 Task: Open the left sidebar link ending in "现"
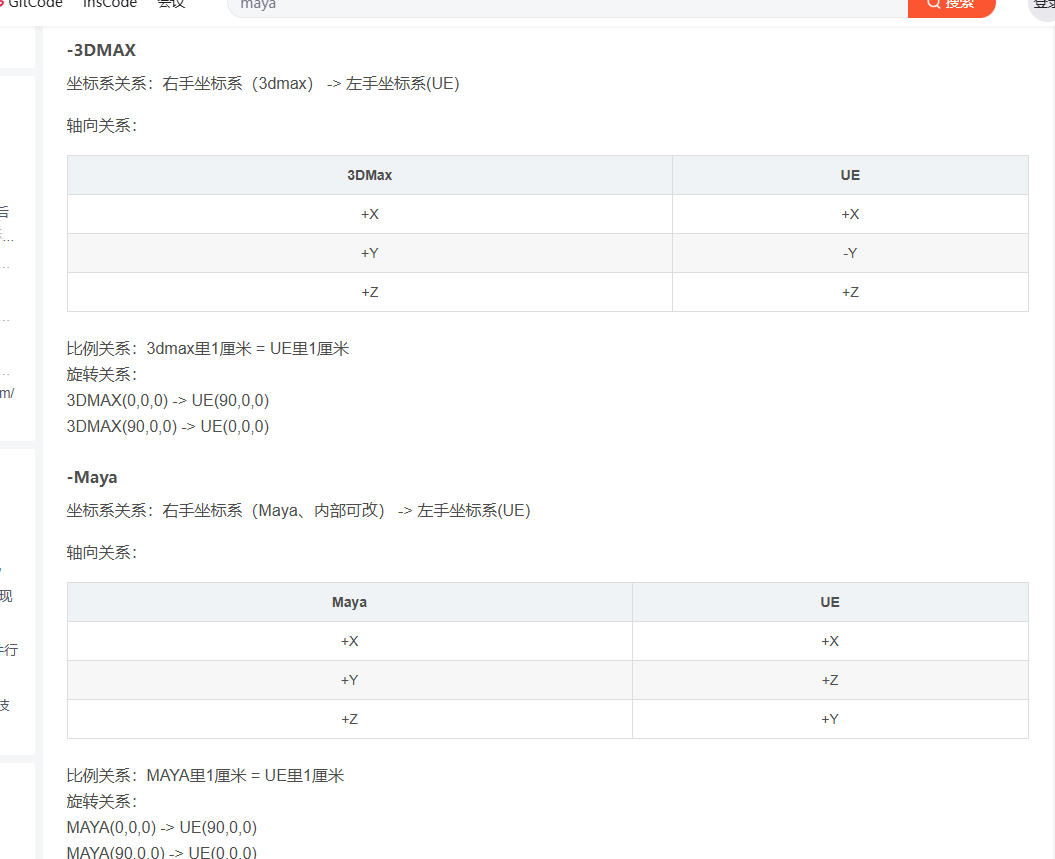[x=6, y=596]
